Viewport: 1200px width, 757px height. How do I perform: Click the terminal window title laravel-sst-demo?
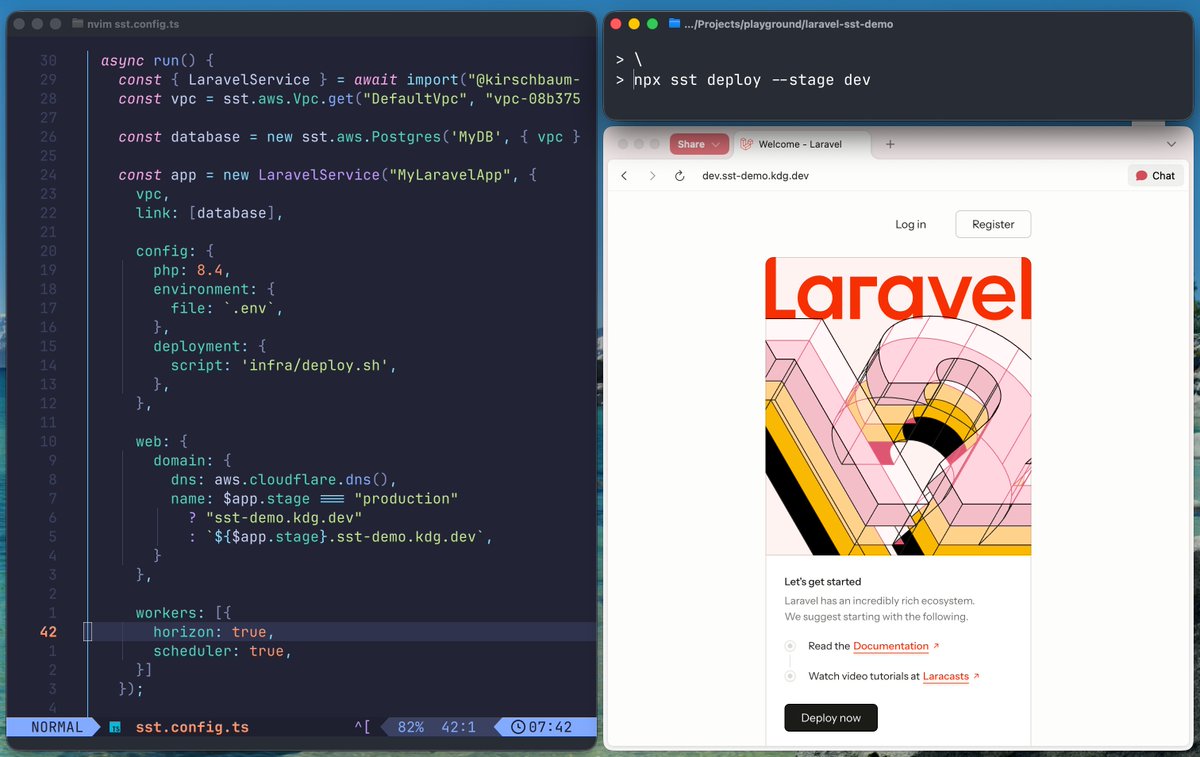tap(788, 23)
